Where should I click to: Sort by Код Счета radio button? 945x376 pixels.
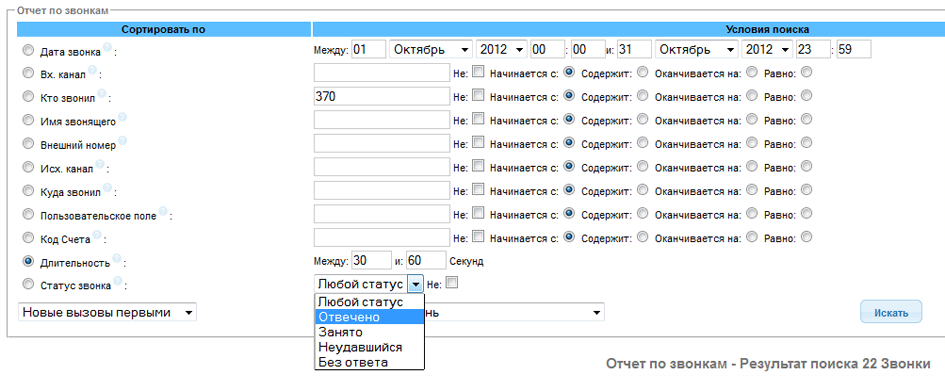28,237
